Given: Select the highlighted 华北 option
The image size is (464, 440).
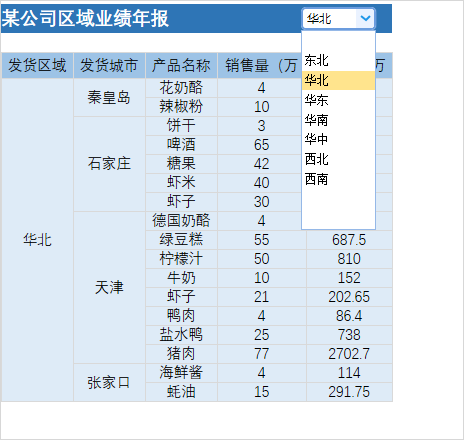Looking at the screenshot, I should (x=338, y=80).
